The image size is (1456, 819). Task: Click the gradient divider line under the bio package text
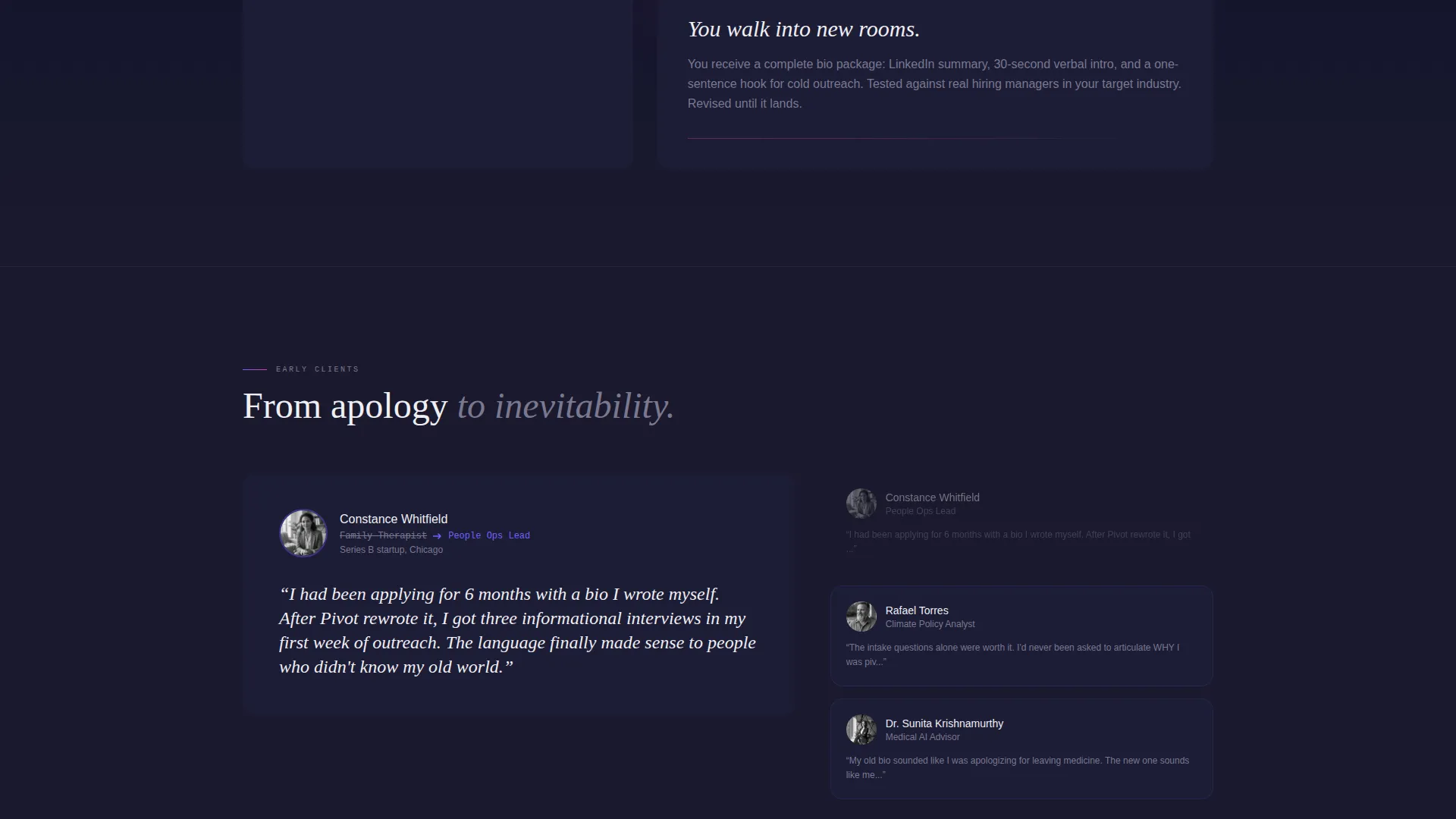click(x=902, y=138)
